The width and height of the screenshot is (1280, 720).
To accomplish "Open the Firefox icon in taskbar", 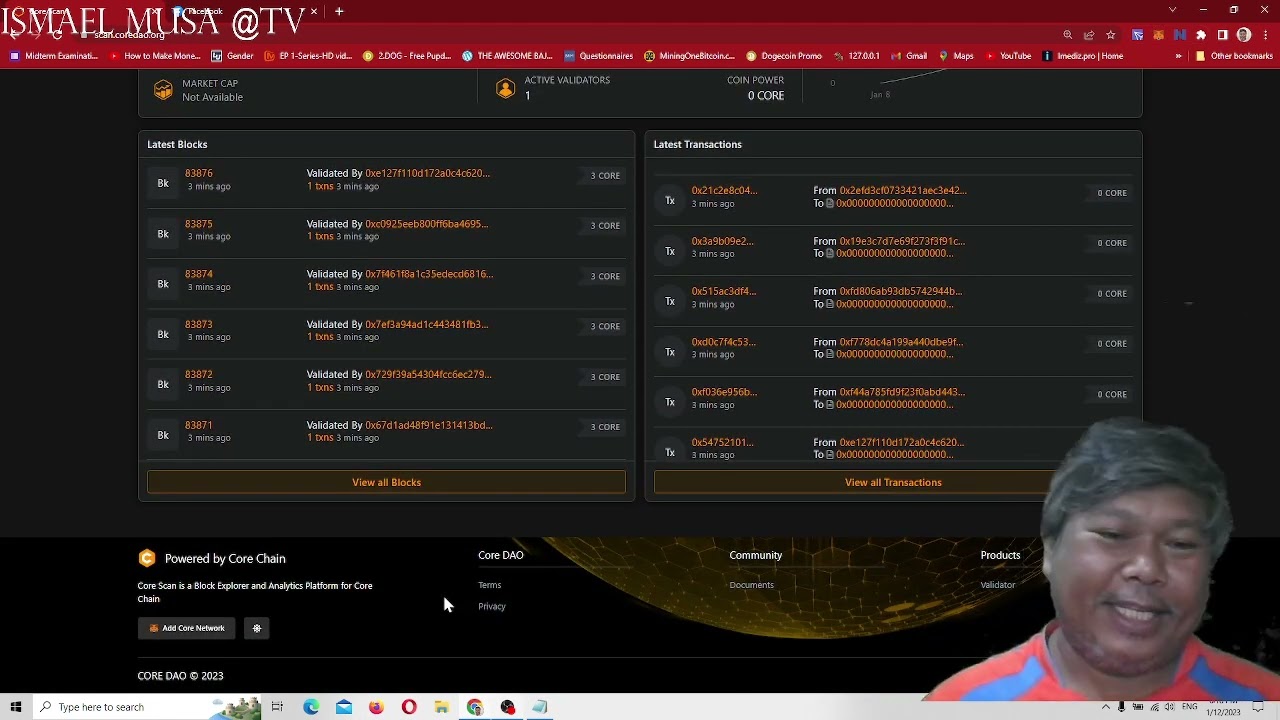I will [x=376, y=707].
